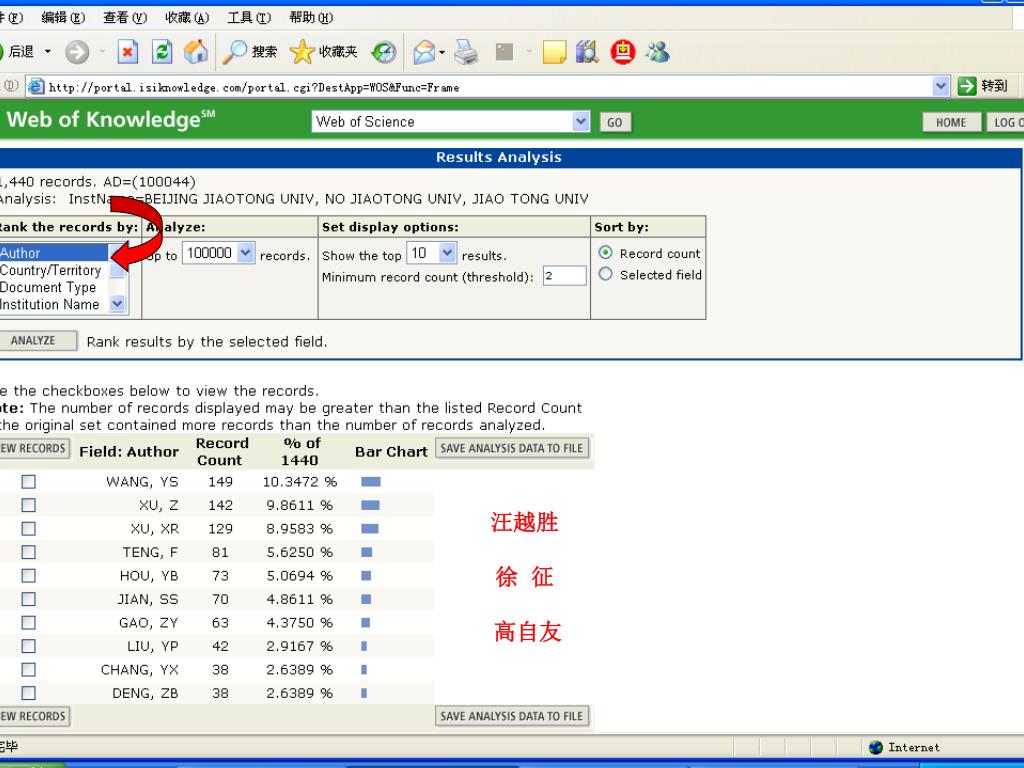The width and height of the screenshot is (1024, 768).
Task: Tick the checkbox for HOU, YB
Action: tap(29, 576)
